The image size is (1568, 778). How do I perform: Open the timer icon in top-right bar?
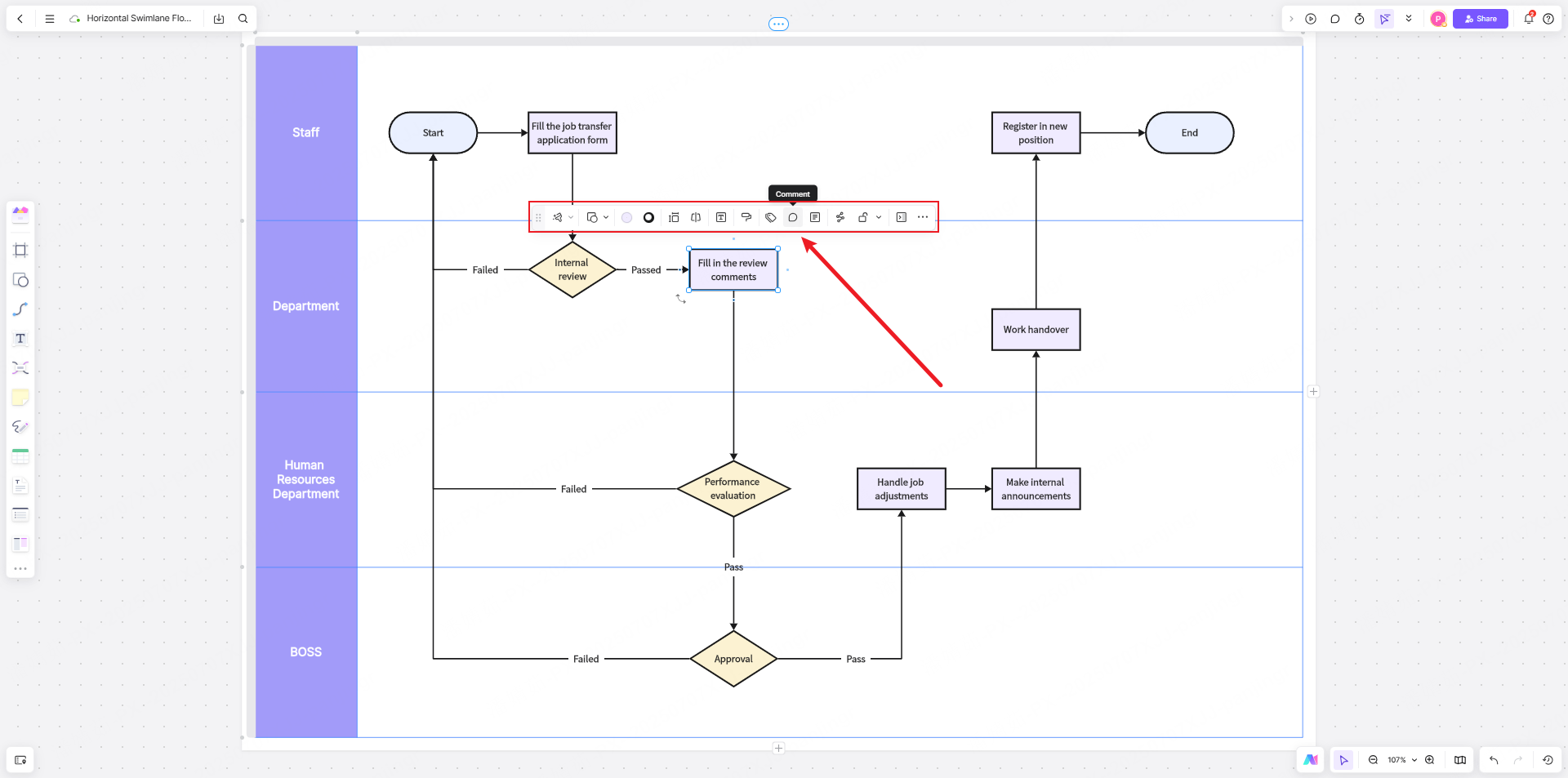click(1360, 18)
